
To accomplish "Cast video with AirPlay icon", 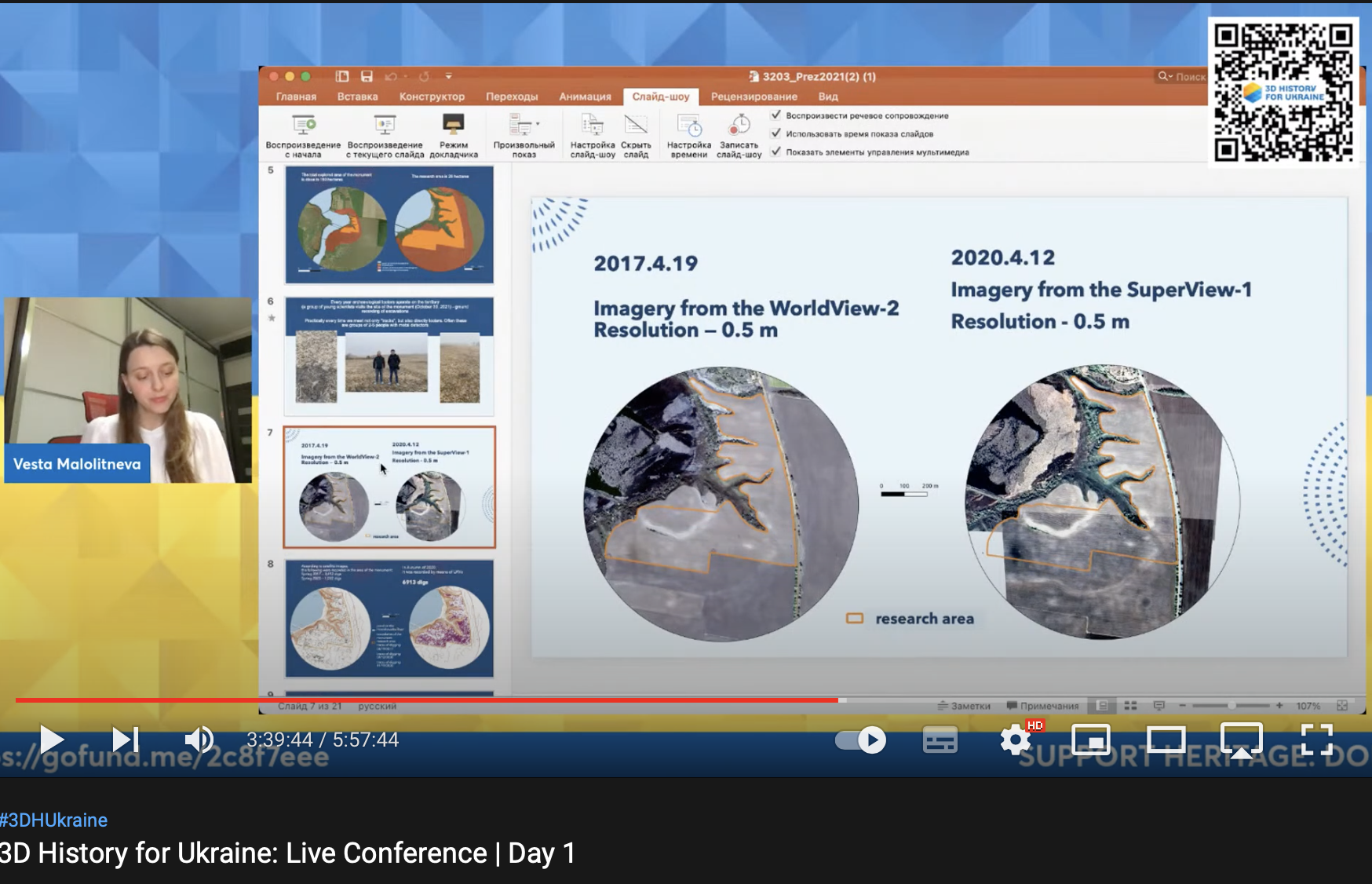I will click(x=1242, y=740).
